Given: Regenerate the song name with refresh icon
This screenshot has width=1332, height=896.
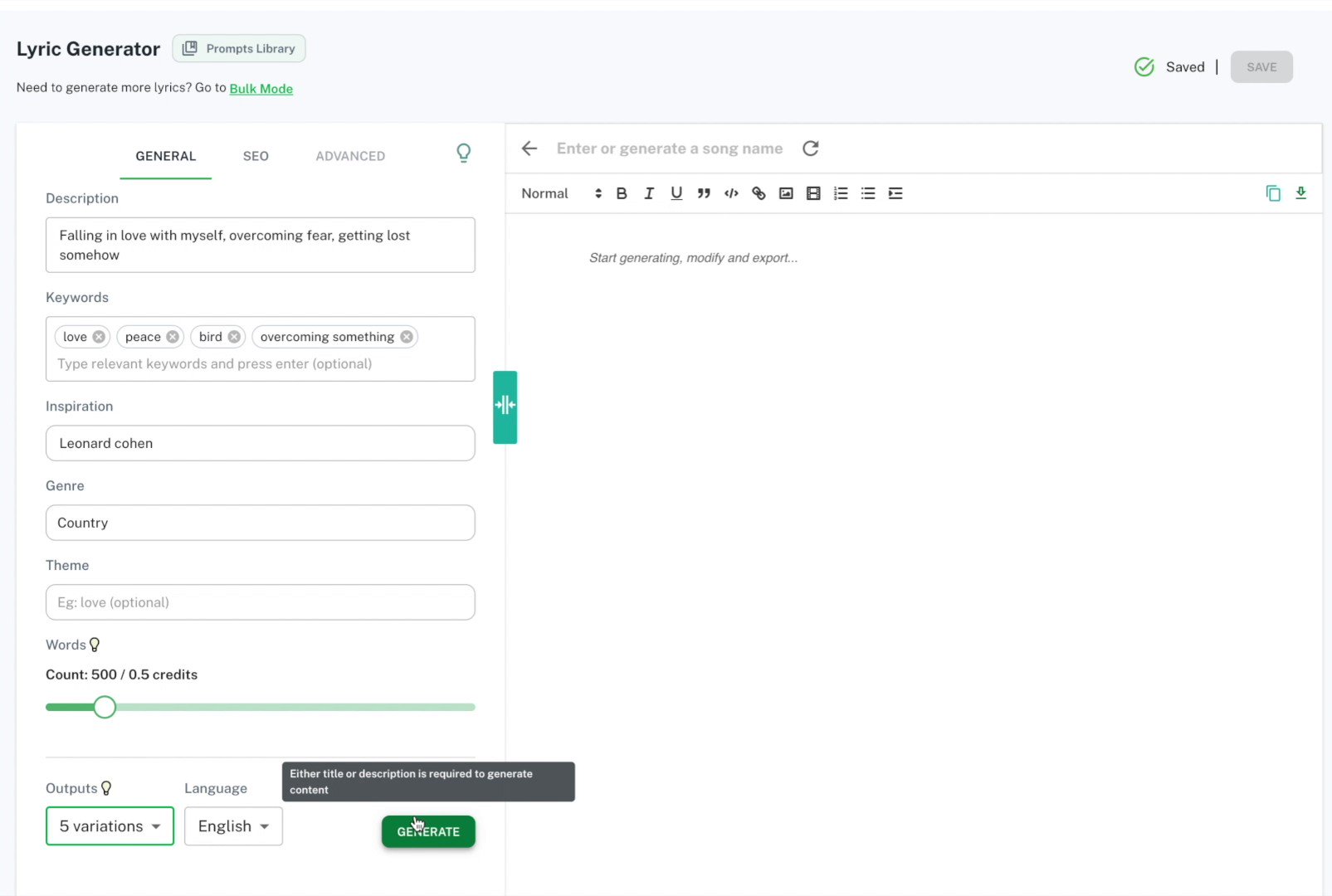Looking at the screenshot, I should click(x=811, y=149).
